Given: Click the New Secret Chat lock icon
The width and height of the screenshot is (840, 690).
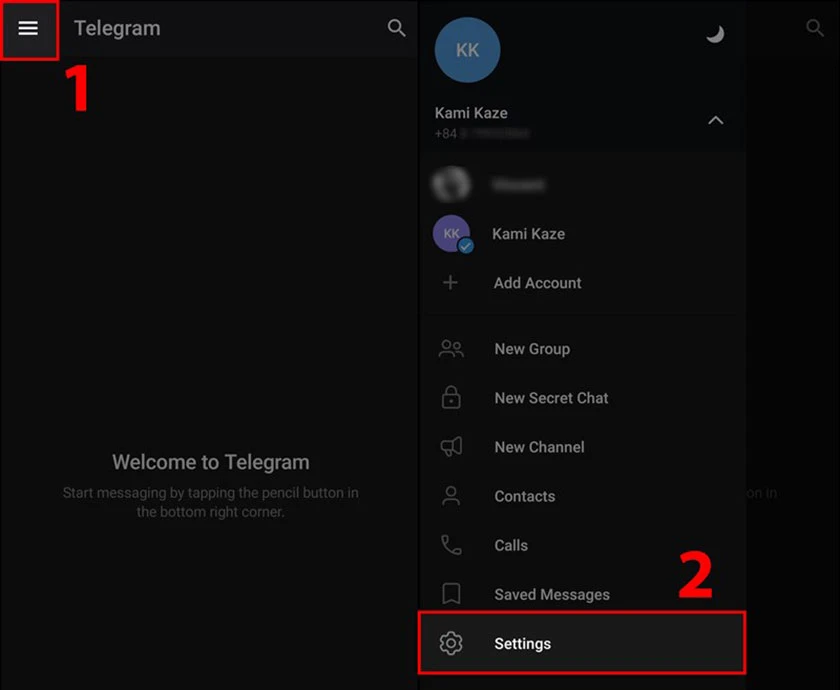Looking at the screenshot, I should (451, 398).
